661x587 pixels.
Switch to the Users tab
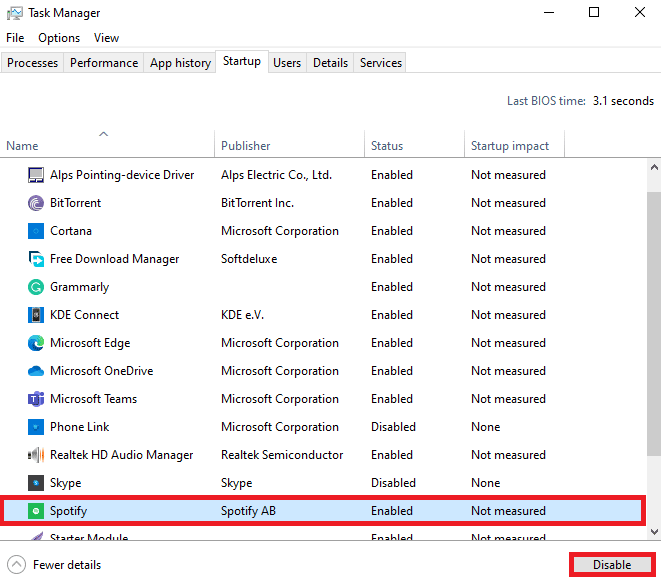pos(287,63)
